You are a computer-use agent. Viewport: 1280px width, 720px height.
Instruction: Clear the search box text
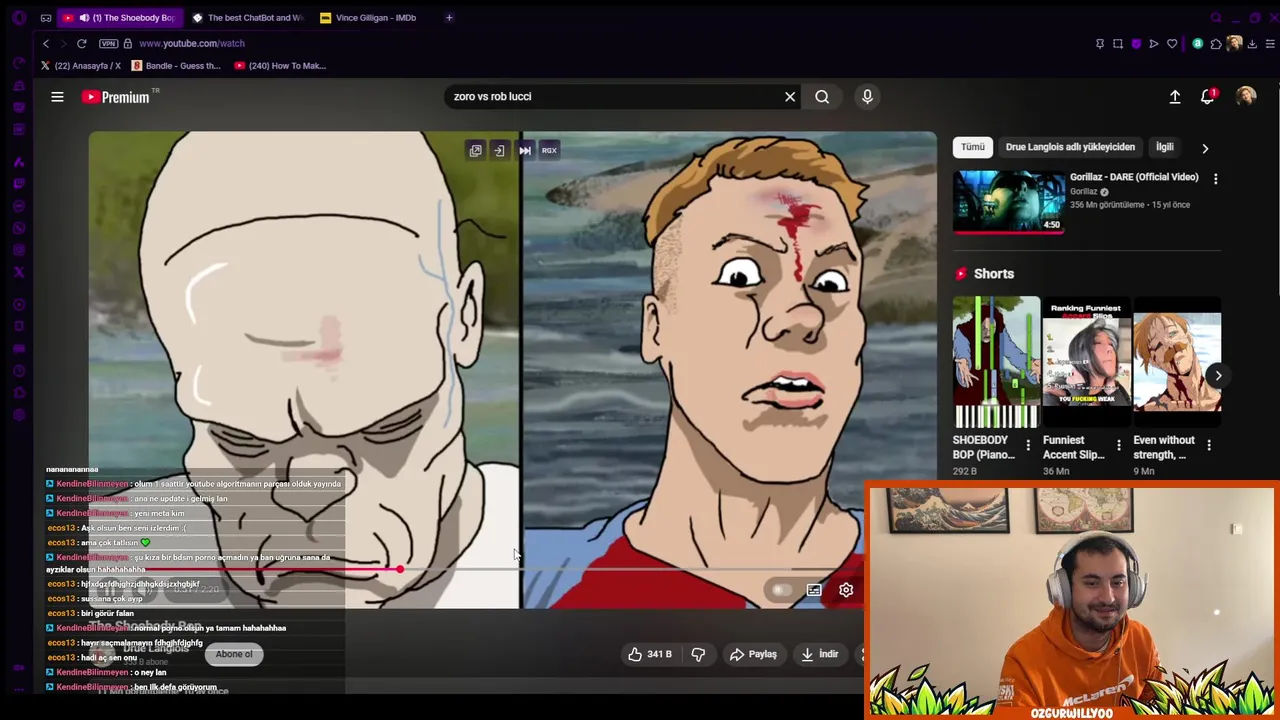coord(790,97)
